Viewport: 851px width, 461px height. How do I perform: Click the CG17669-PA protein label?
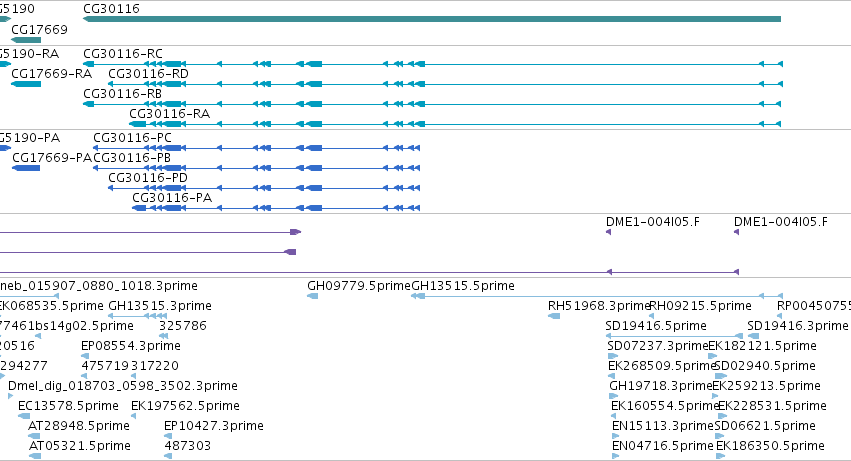click(x=52, y=158)
